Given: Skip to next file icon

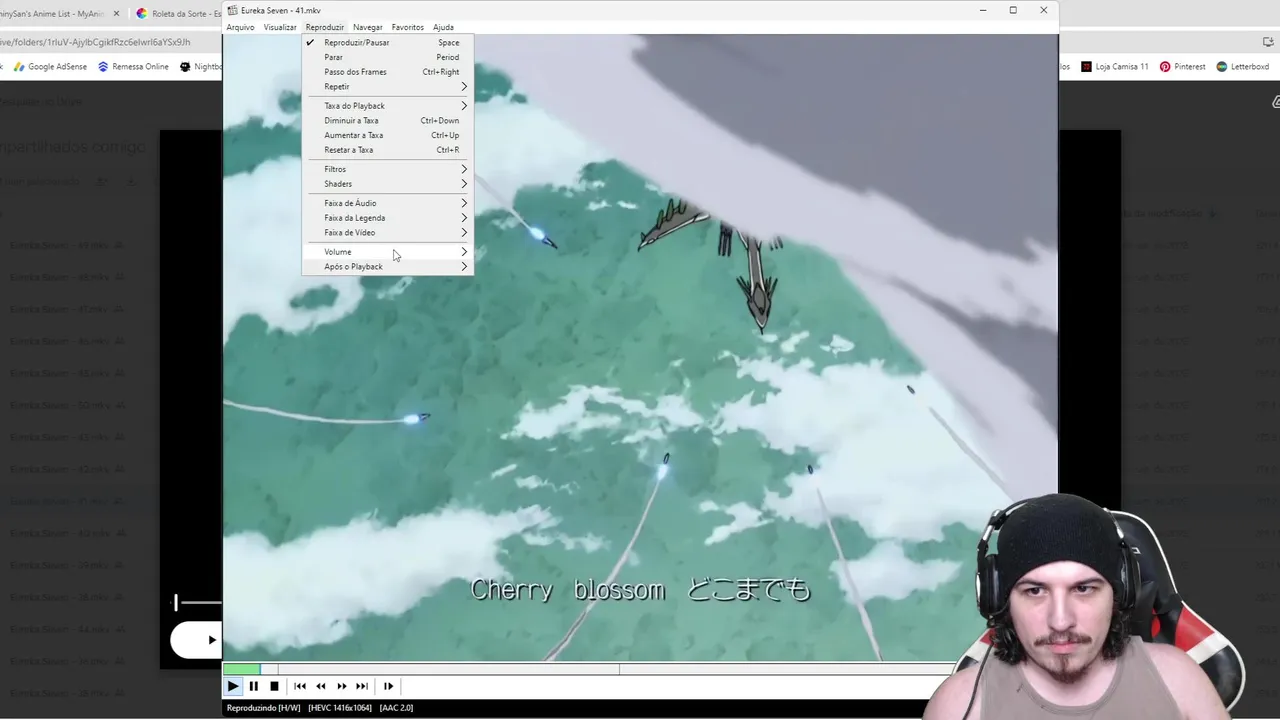Looking at the screenshot, I should click(362, 686).
